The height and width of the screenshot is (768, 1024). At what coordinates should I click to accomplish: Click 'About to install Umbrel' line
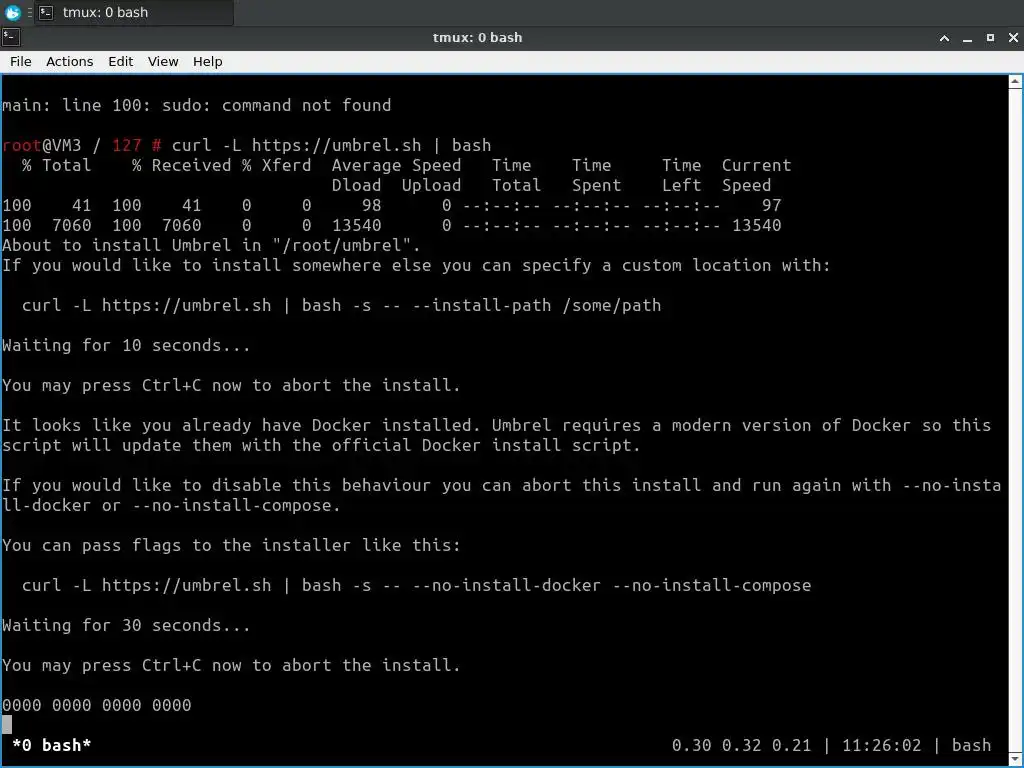[212, 246]
